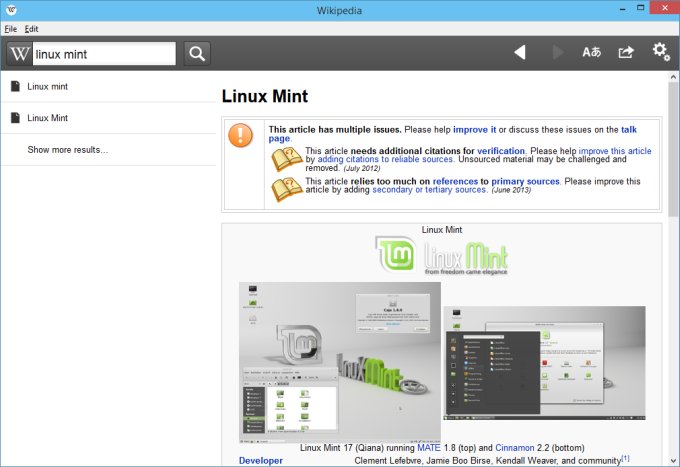This screenshot has height=467, width=680.
Task: Click the magnifier search button
Action: 197,54
